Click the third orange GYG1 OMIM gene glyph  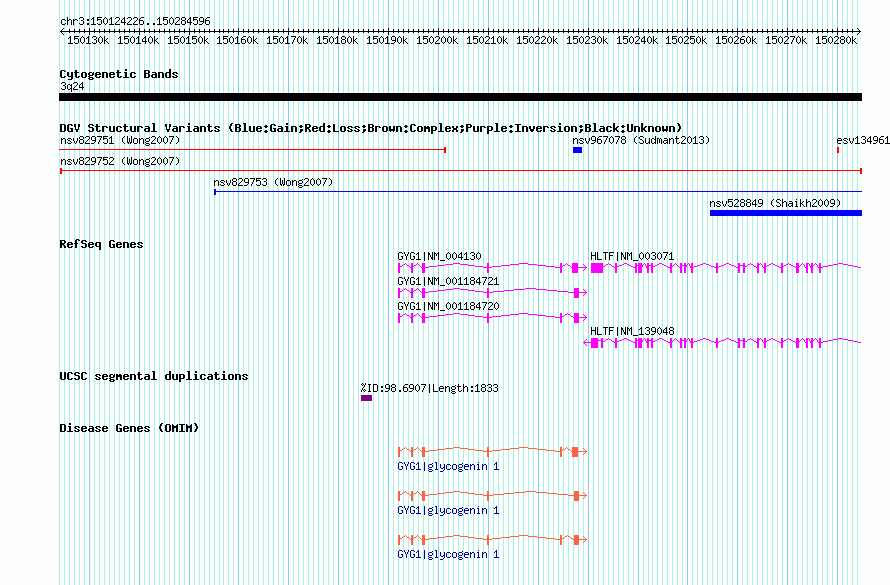click(492, 540)
